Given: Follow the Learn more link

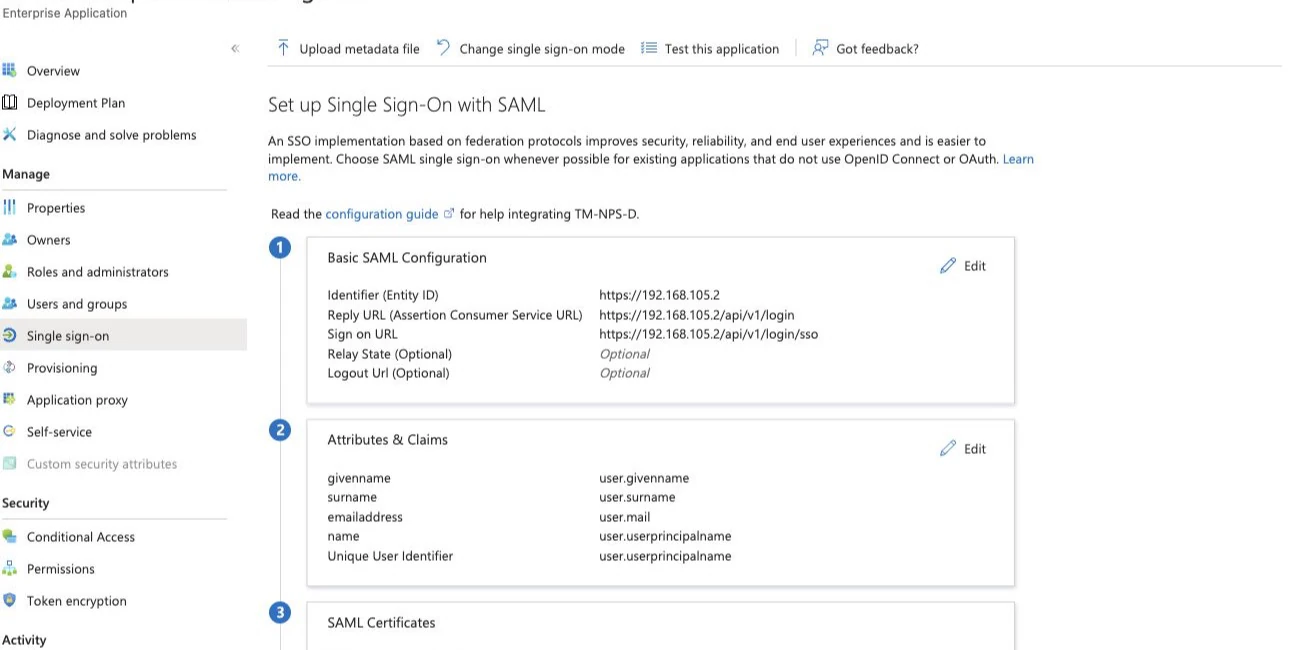Looking at the screenshot, I should click(1018, 159).
